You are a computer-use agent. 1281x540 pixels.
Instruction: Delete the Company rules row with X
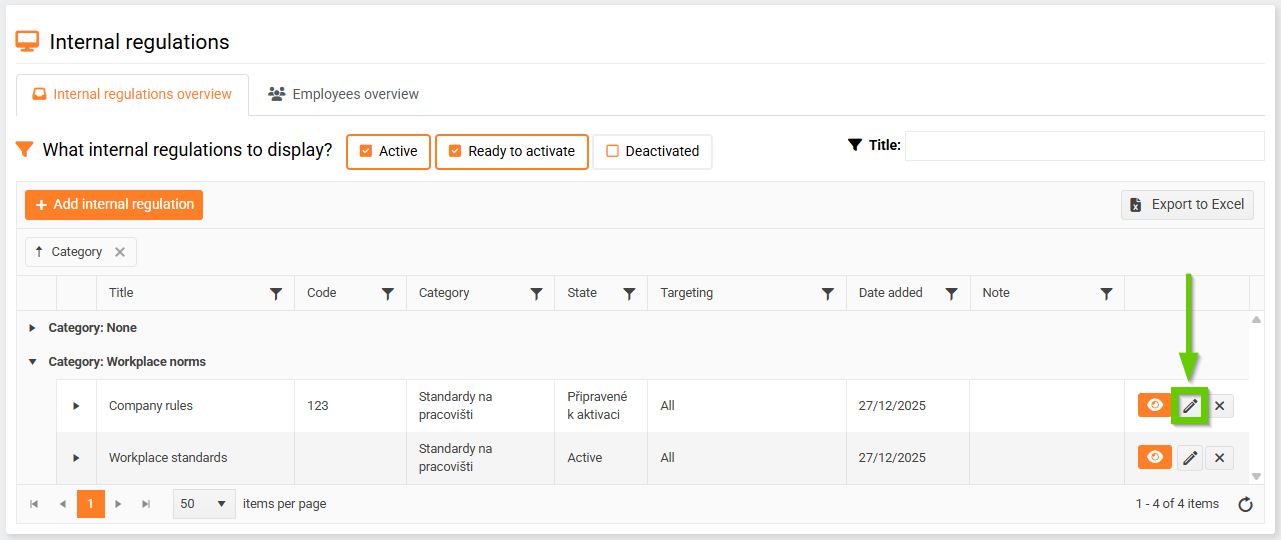(x=1219, y=406)
